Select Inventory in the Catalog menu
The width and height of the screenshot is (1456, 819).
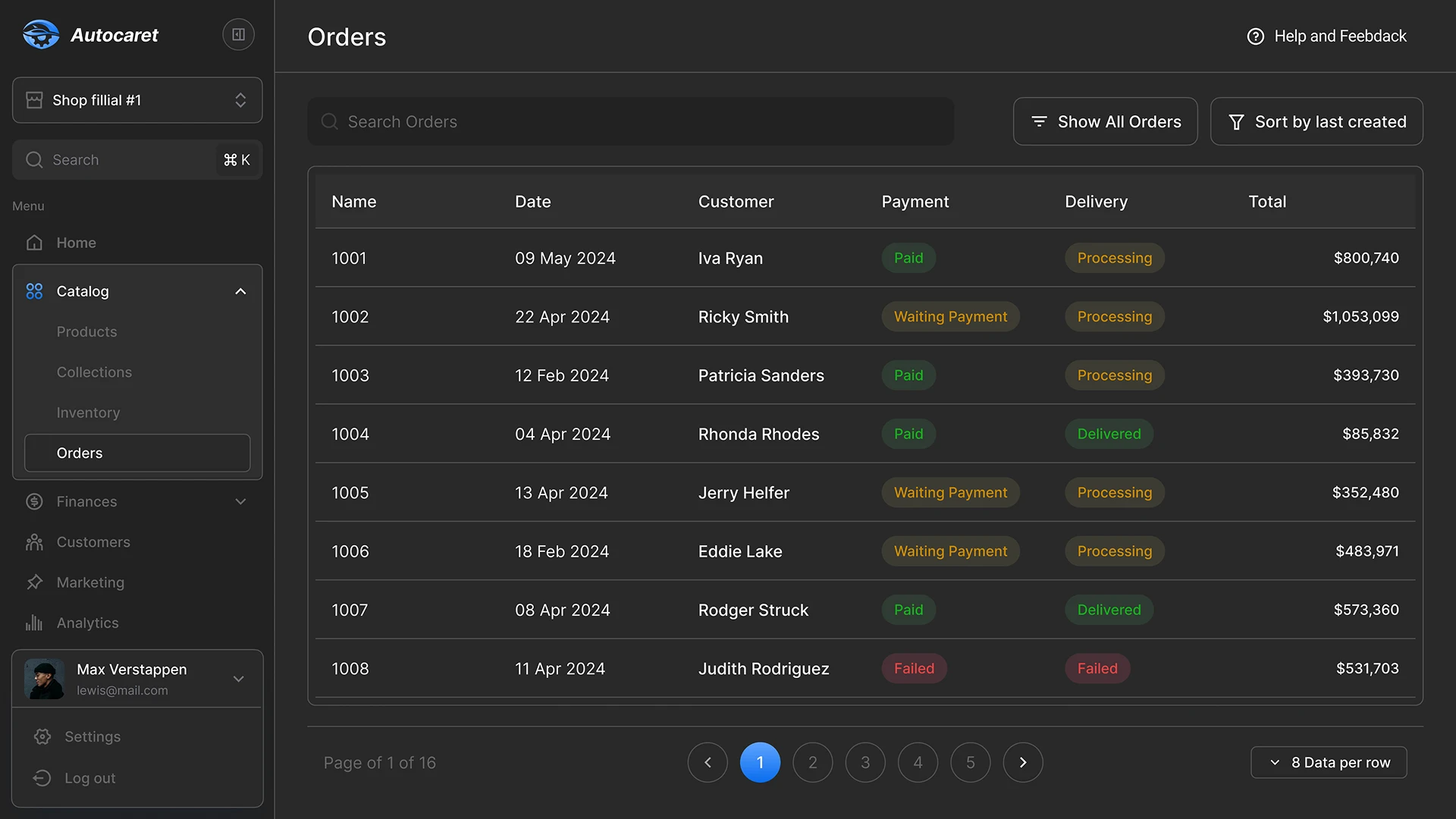click(x=88, y=413)
